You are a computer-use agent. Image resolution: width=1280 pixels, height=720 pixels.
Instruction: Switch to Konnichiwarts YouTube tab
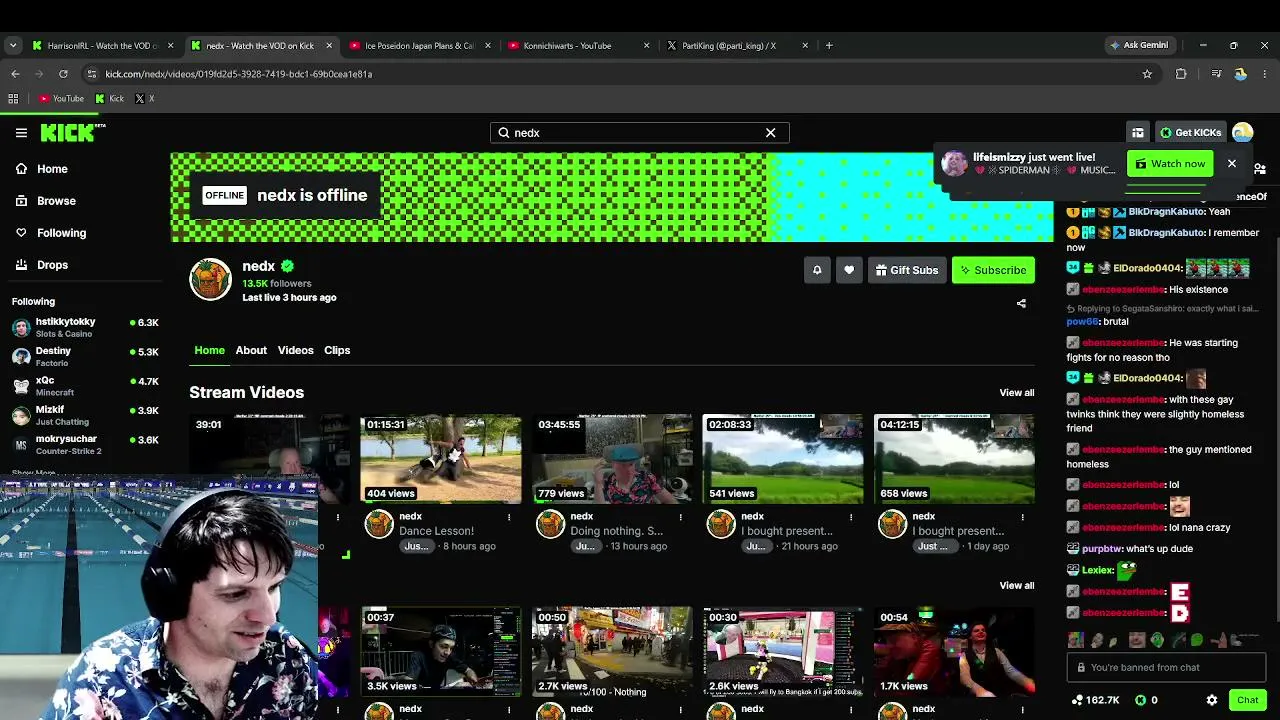point(578,45)
